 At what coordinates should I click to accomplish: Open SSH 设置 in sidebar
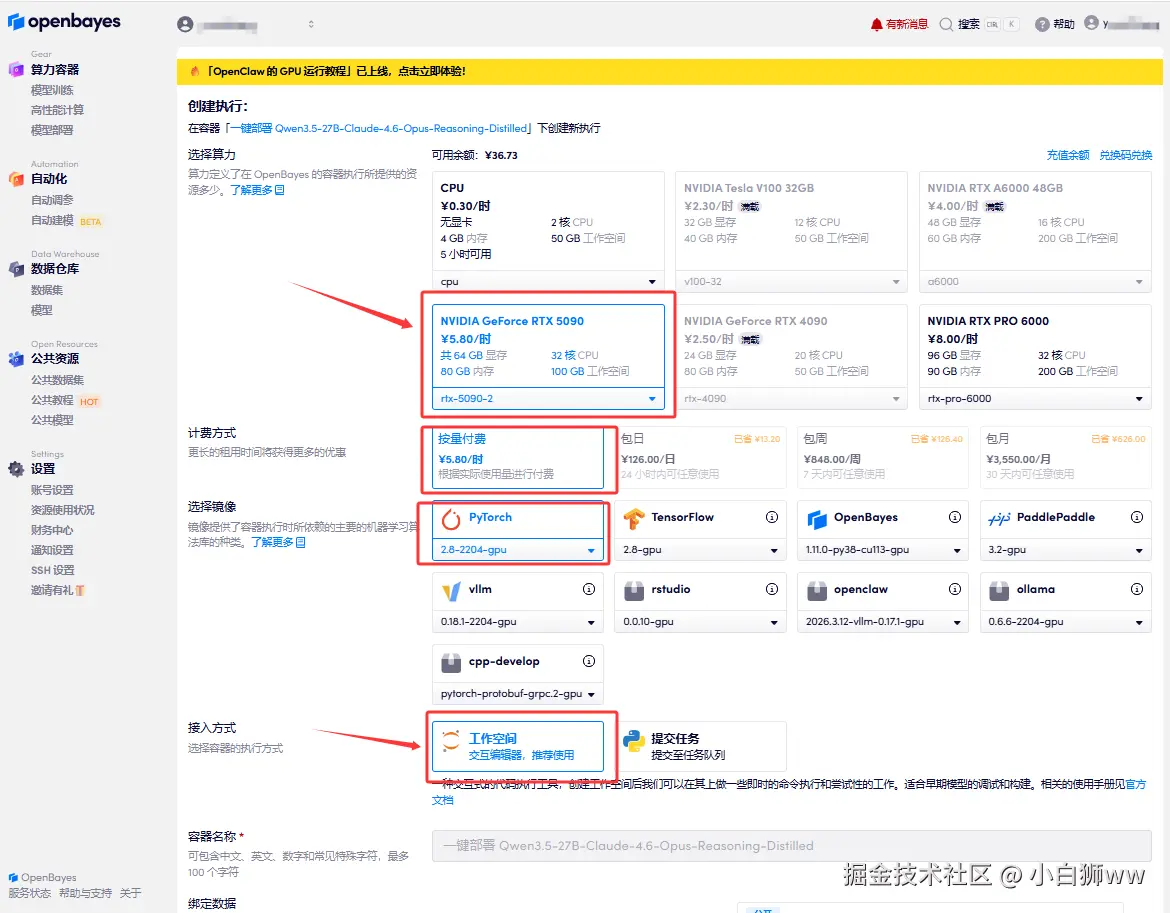click(52, 570)
